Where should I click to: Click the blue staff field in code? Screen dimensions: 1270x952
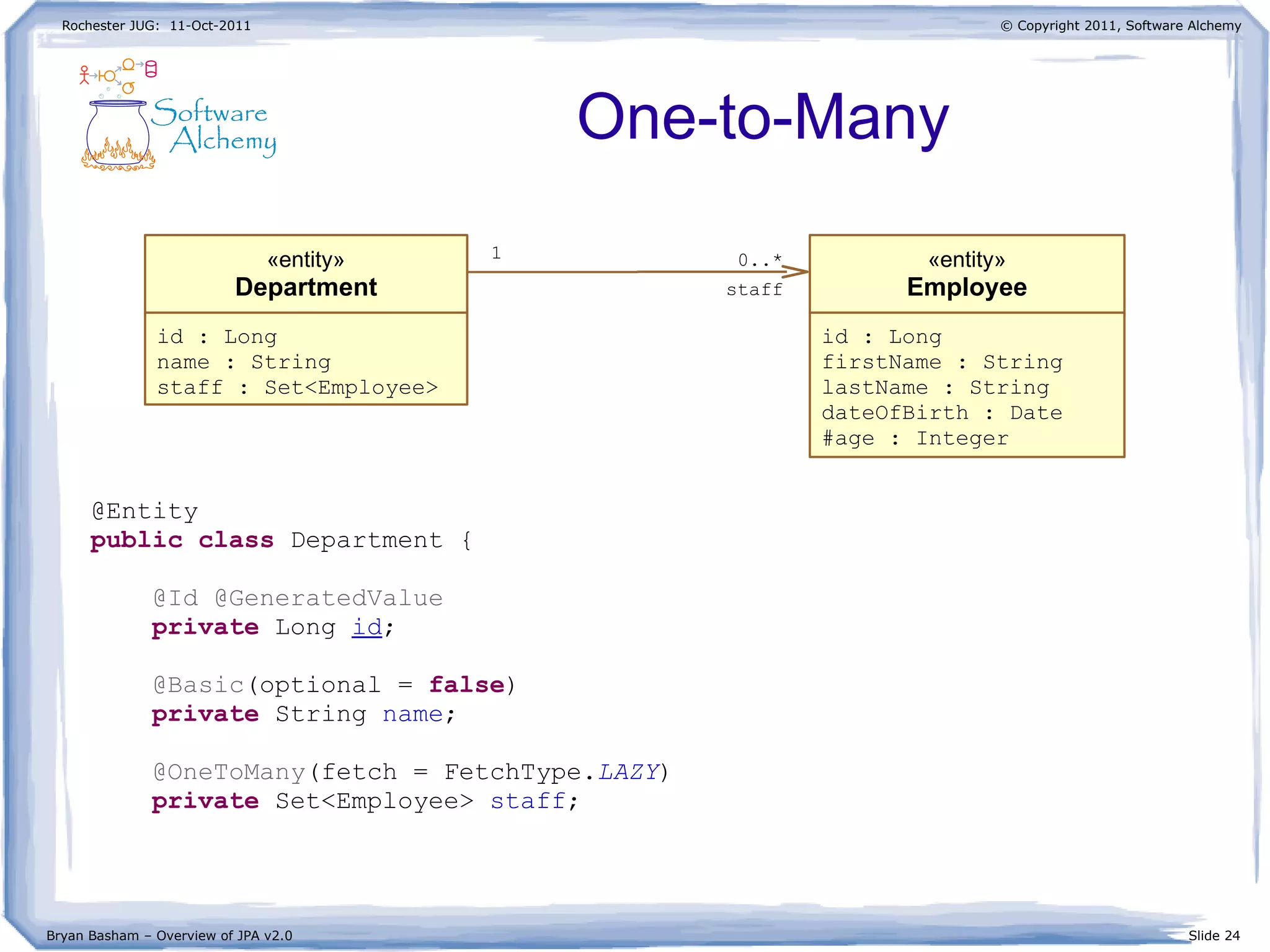tap(528, 801)
